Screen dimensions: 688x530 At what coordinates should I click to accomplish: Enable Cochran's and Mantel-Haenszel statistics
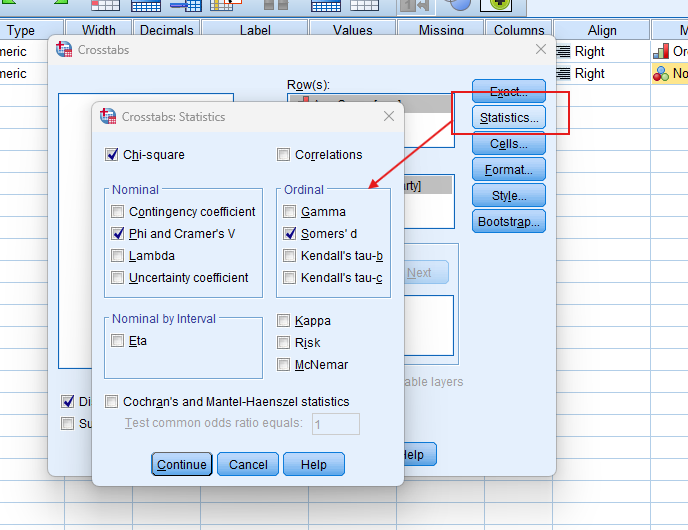pos(112,402)
